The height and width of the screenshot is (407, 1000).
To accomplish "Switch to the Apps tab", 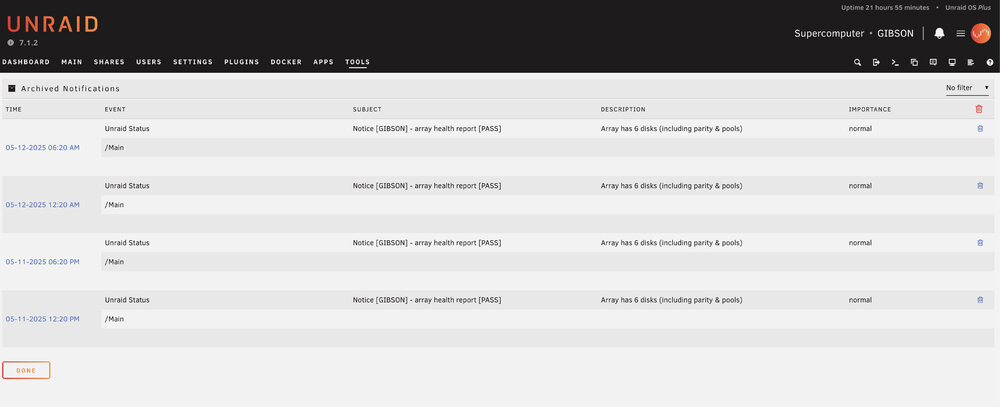I will pos(323,62).
